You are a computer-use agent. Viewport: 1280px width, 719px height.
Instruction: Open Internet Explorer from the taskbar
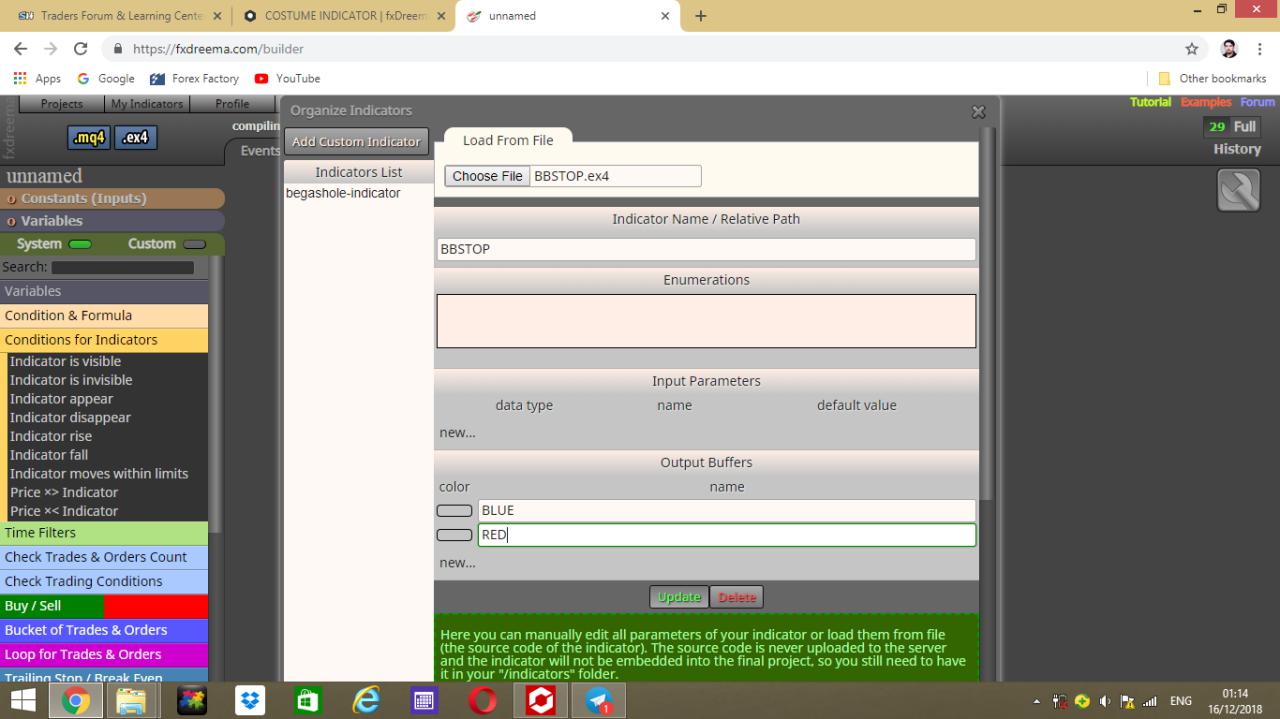pos(366,701)
